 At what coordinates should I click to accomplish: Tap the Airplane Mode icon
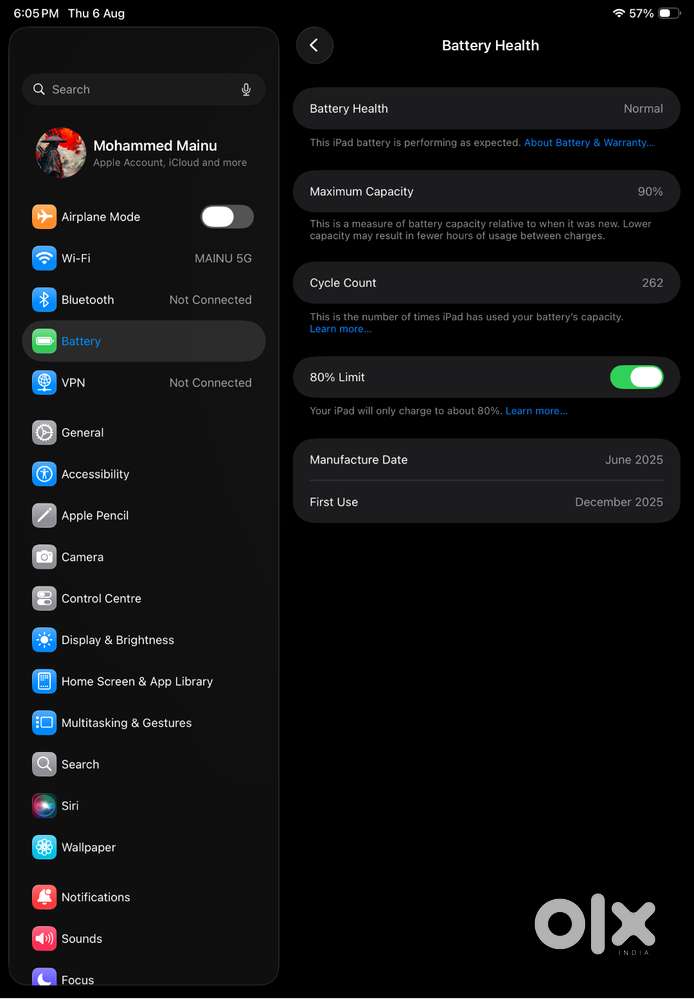click(x=44, y=217)
